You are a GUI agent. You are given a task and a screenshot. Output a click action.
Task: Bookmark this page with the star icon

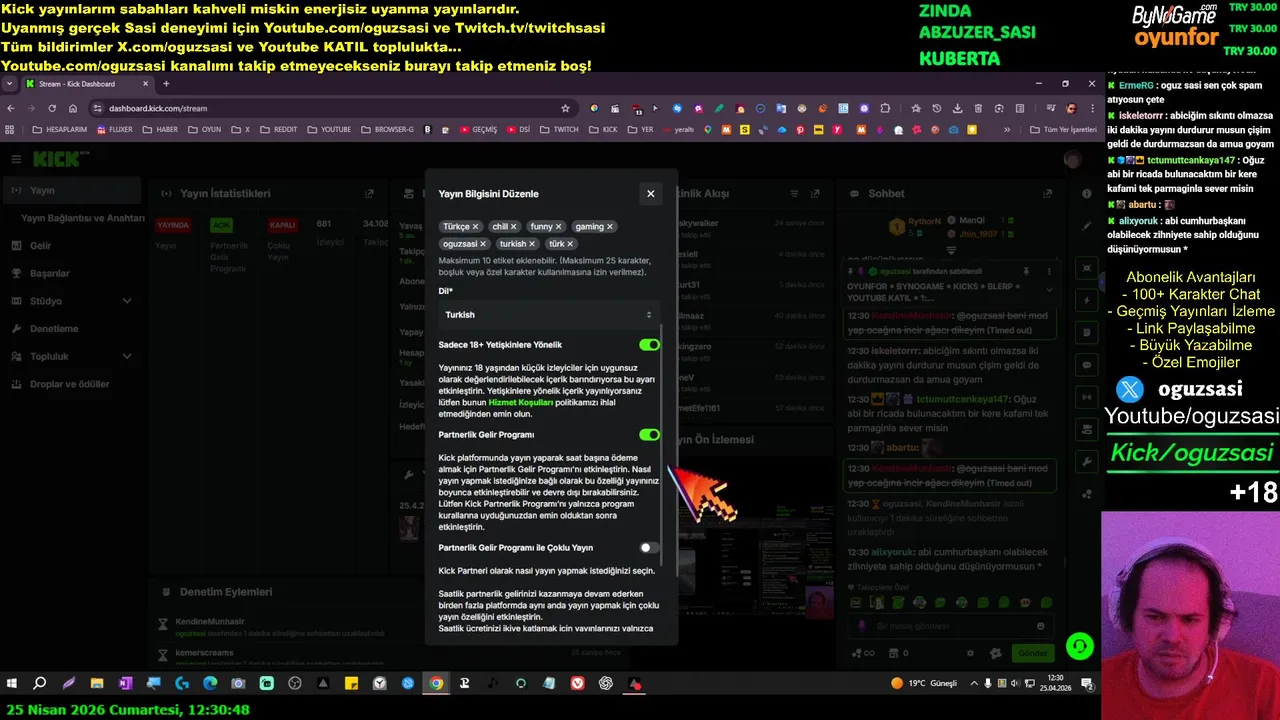pos(565,108)
